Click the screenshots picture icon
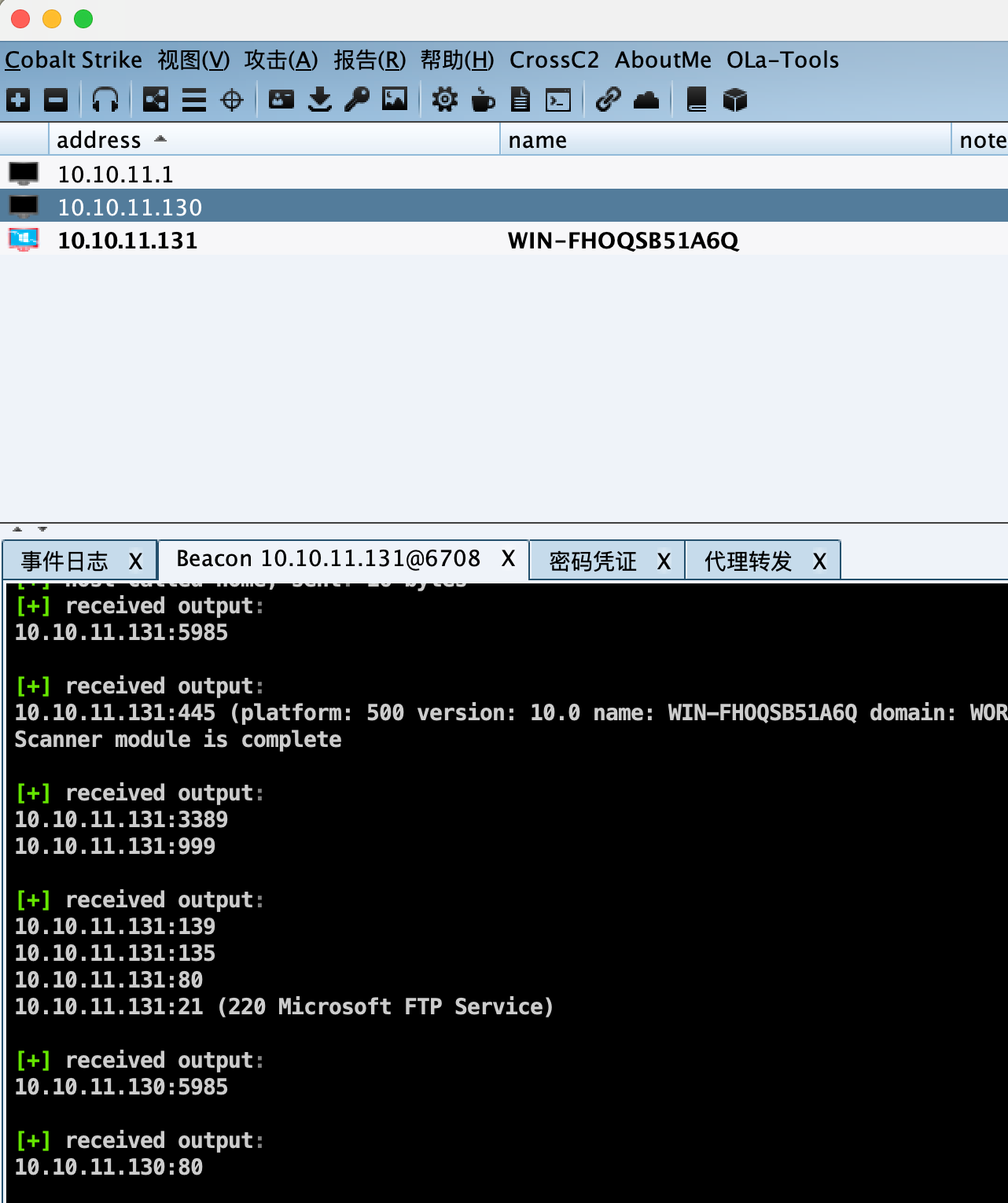1008x1203 pixels. tap(395, 100)
